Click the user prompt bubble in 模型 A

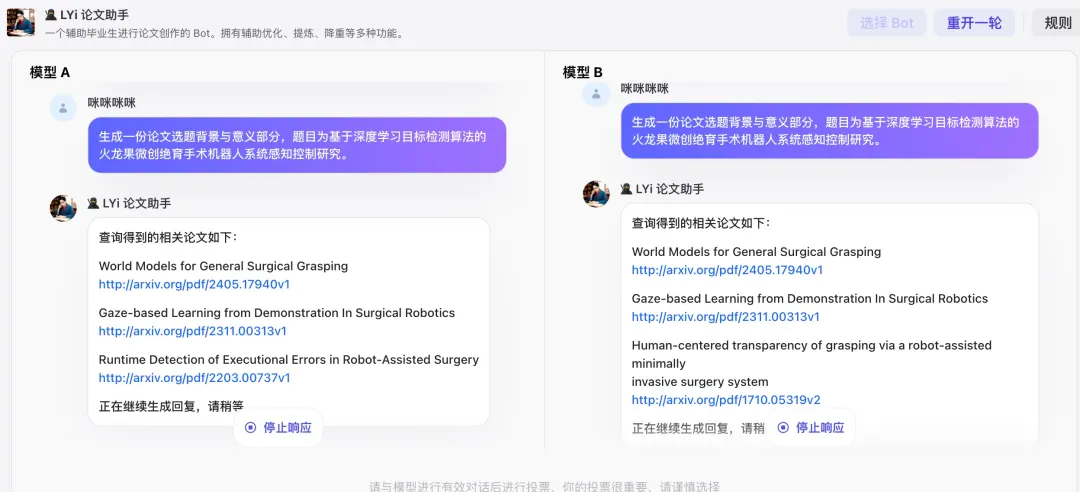[297, 145]
